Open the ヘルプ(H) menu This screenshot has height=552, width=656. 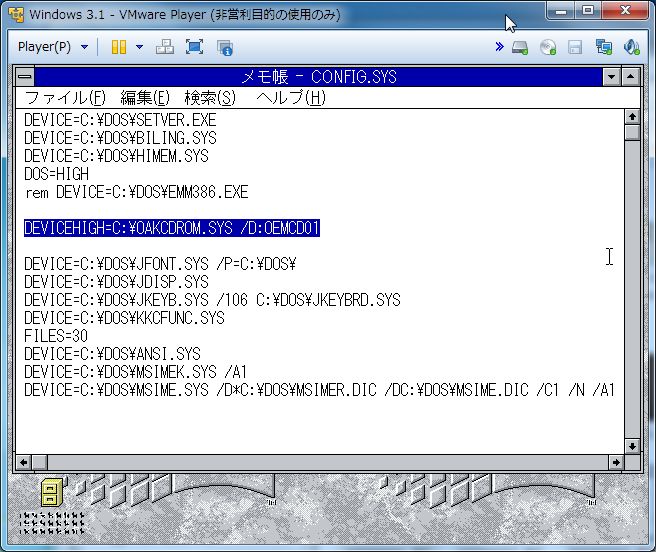(291, 98)
